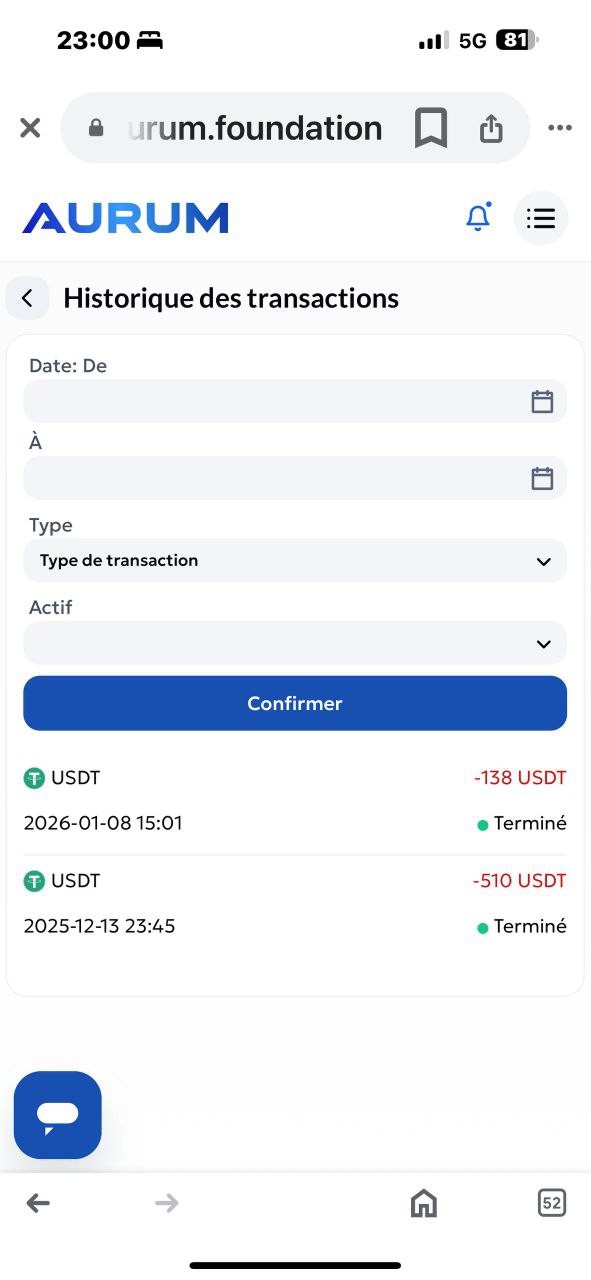This screenshot has height=1280, width=591.
Task: Expand the Actif selection dropdown
Action: (x=295, y=643)
